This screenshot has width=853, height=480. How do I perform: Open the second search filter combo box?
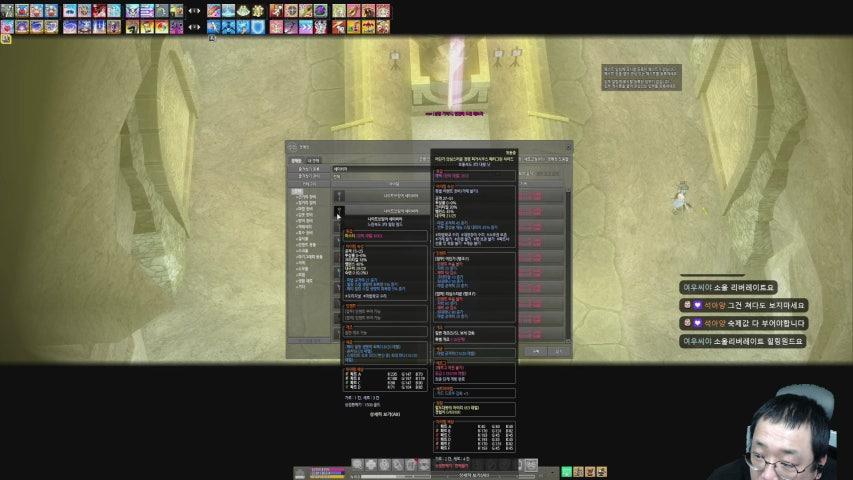pos(381,176)
